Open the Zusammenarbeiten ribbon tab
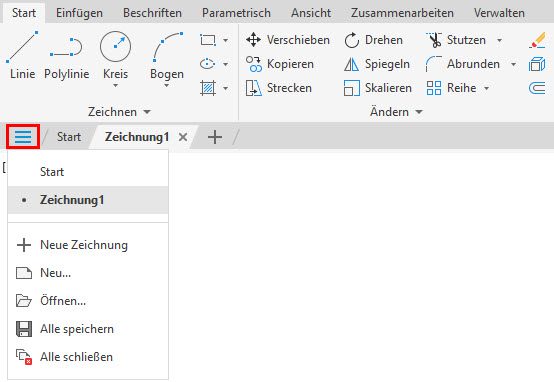The image size is (554, 382). pyautogui.click(x=402, y=13)
